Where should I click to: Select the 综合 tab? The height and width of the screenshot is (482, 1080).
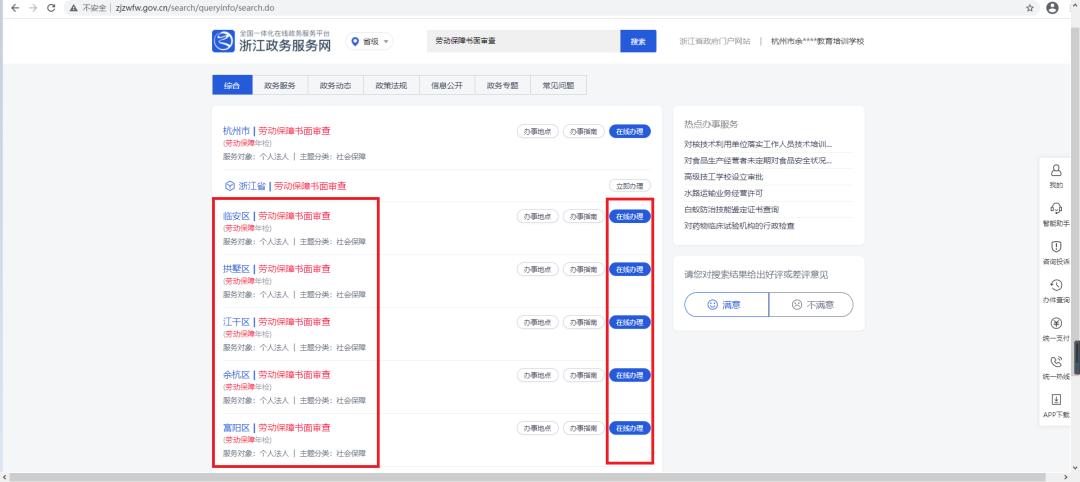(x=233, y=85)
